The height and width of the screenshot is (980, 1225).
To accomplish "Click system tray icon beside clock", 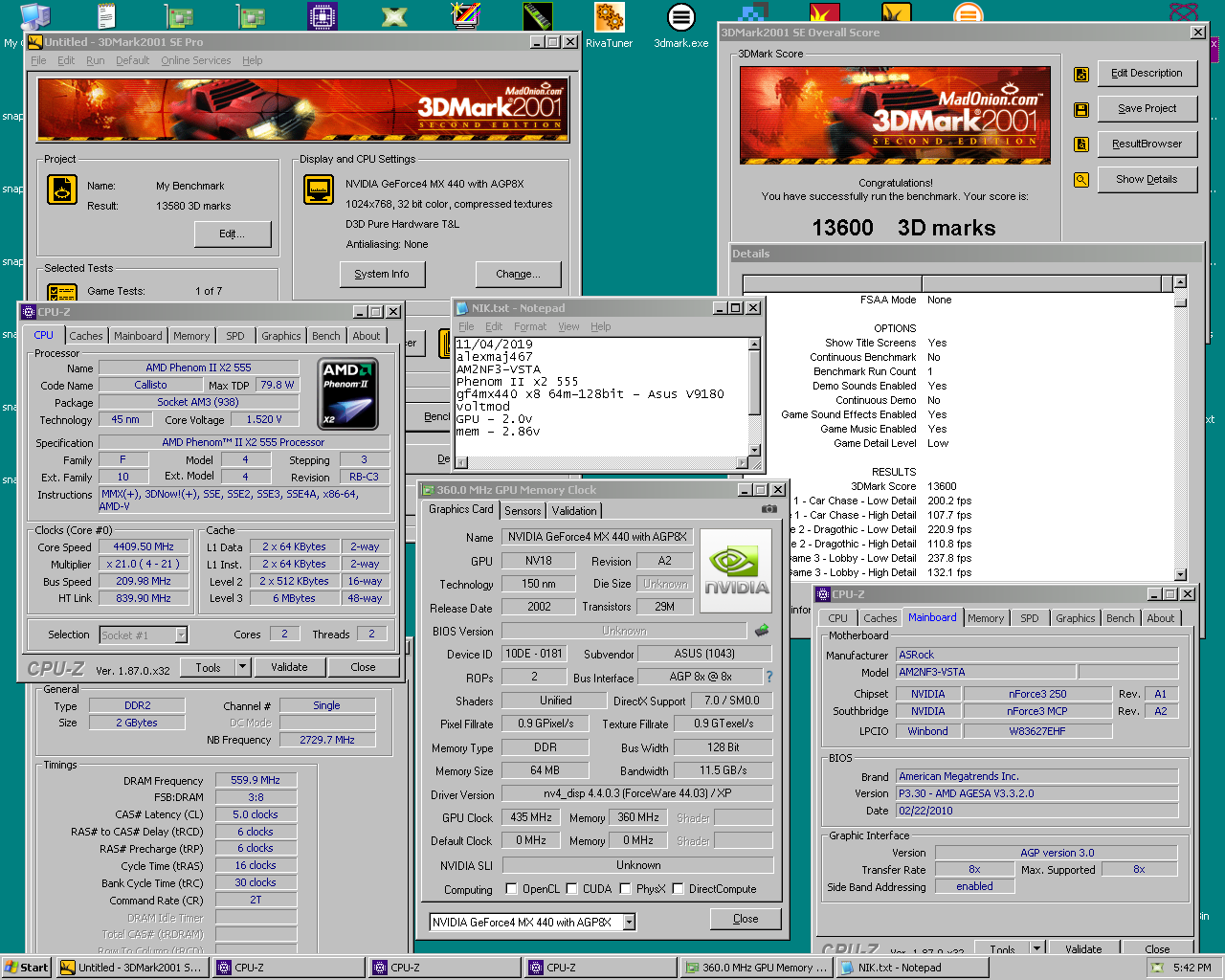I will pyautogui.click(x=1159, y=968).
